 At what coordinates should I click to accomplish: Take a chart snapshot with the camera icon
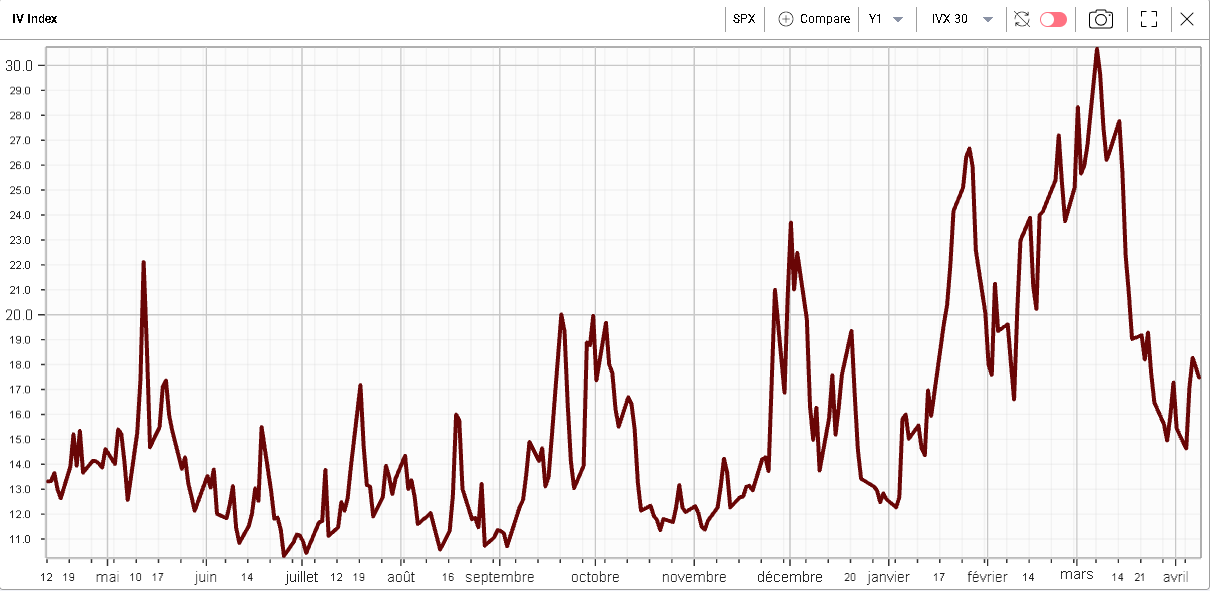[x=1101, y=19]
